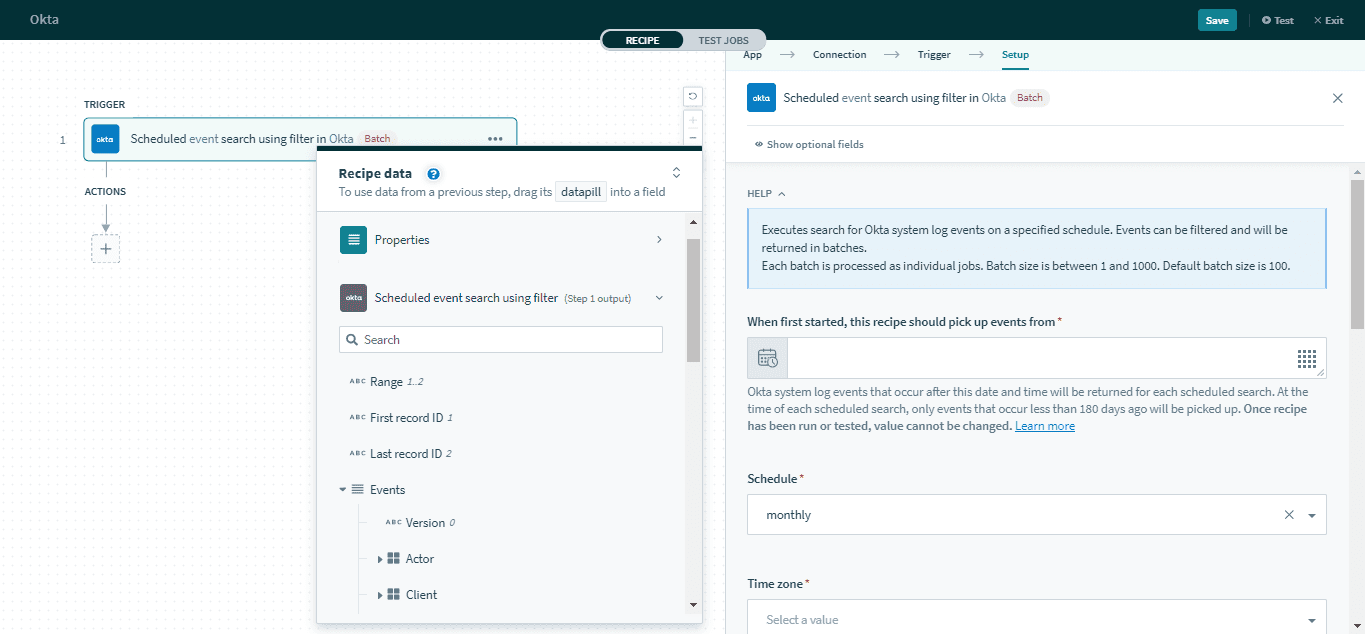
Task: Click the plus icon to add action
Action: coord(105,249)
